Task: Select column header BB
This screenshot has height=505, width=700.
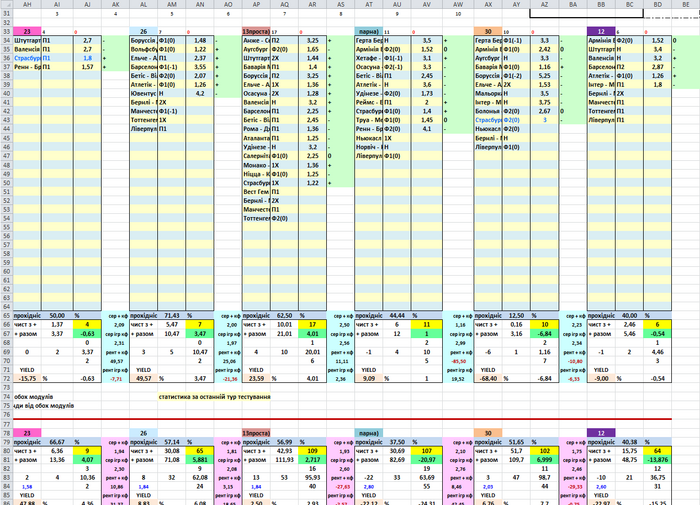Action: (601, 4)
